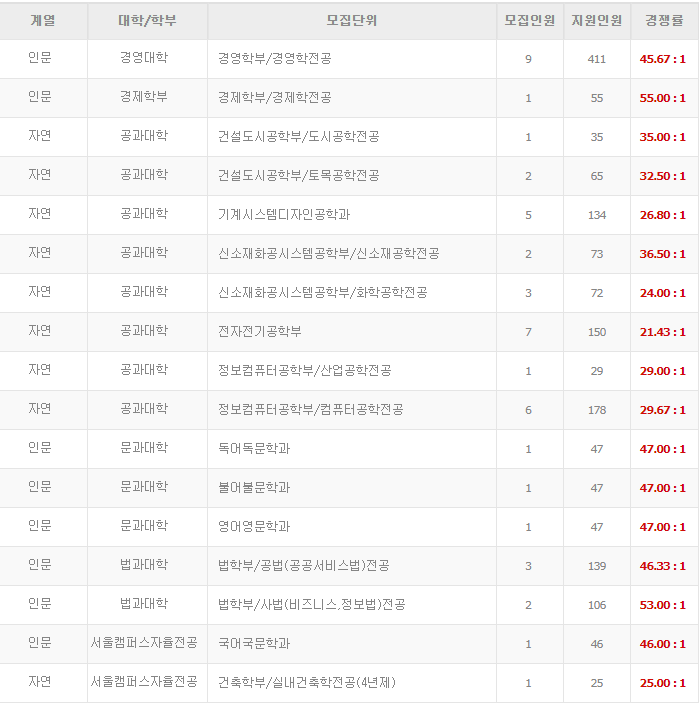This screenshot has height=707, width=699.
Task: Click applicant count 55
Action: point(597,98)
